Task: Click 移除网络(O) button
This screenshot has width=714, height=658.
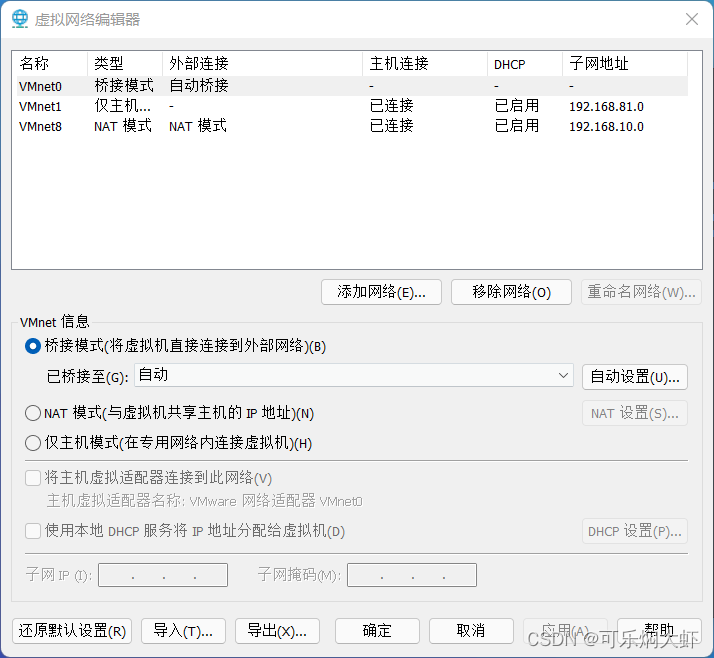Action: [511, 292]
